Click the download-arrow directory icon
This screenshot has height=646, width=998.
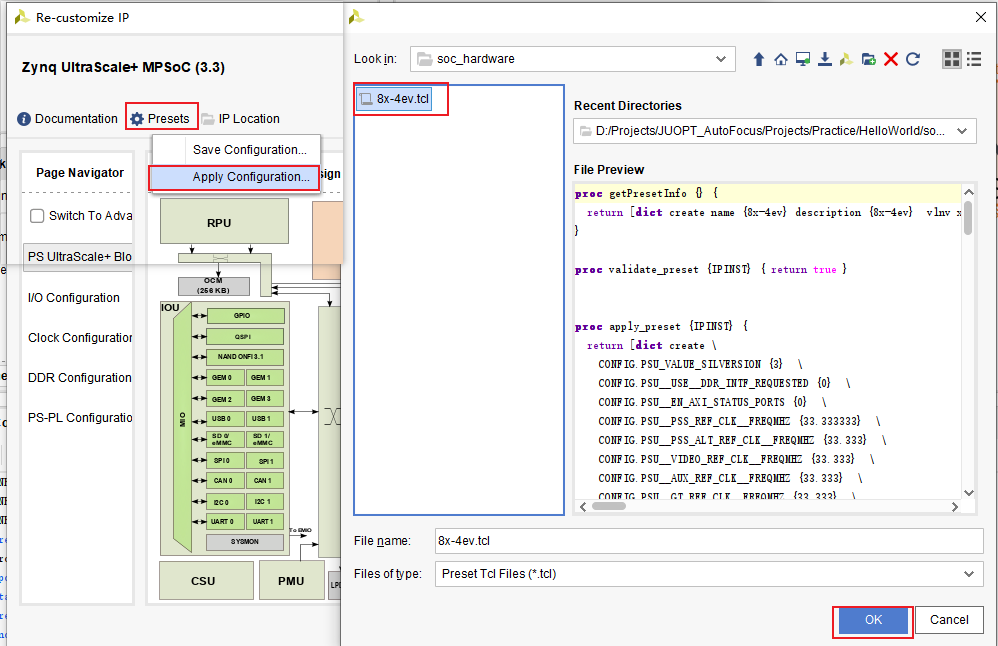pos(824,59)
